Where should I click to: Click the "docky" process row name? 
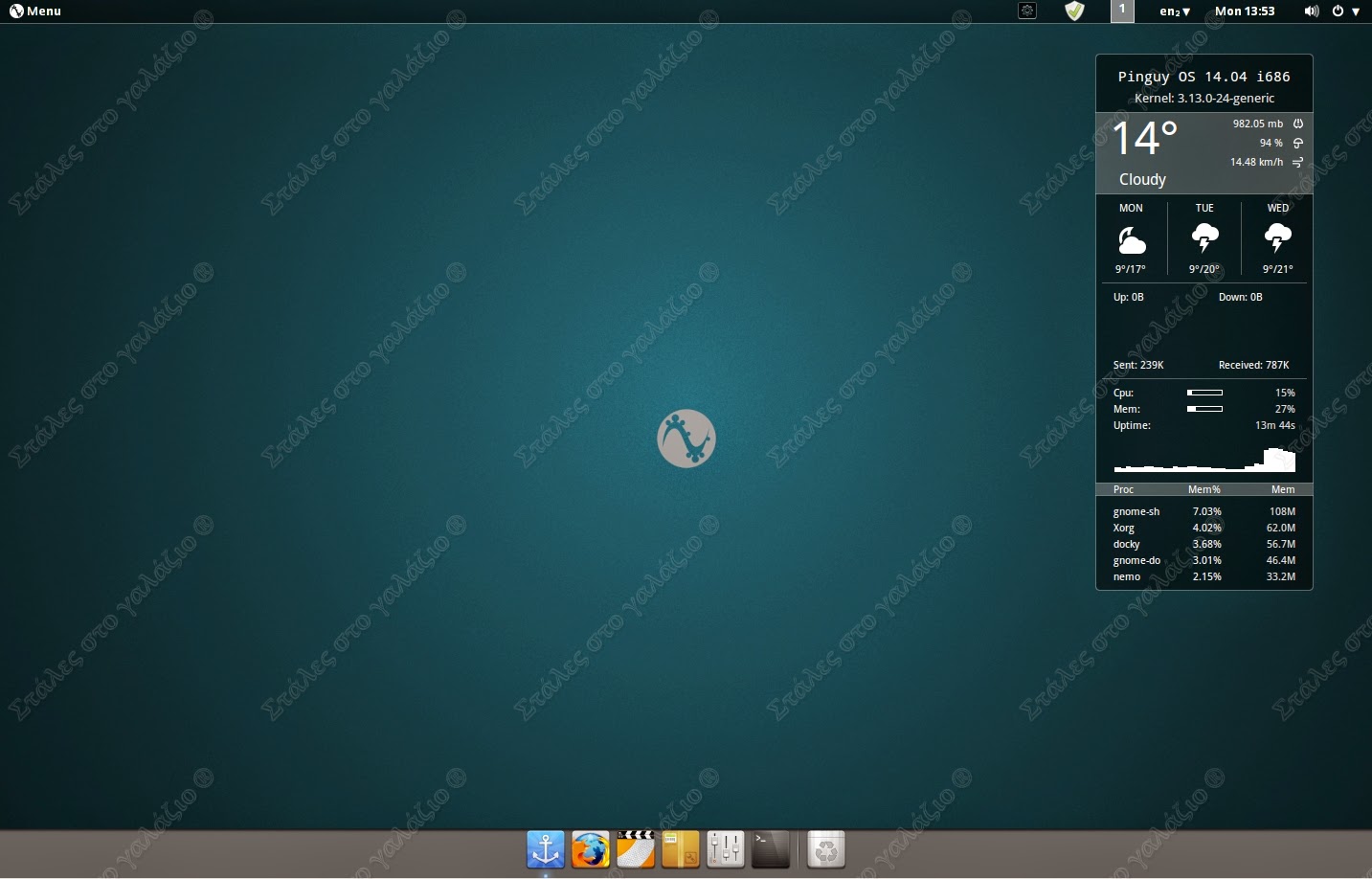pos(1126,544)
